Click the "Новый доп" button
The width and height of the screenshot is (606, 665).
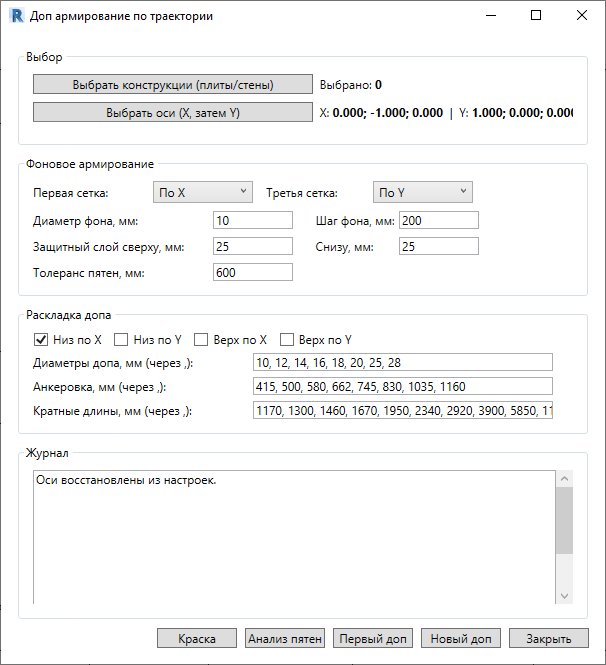tap(461, 638)
